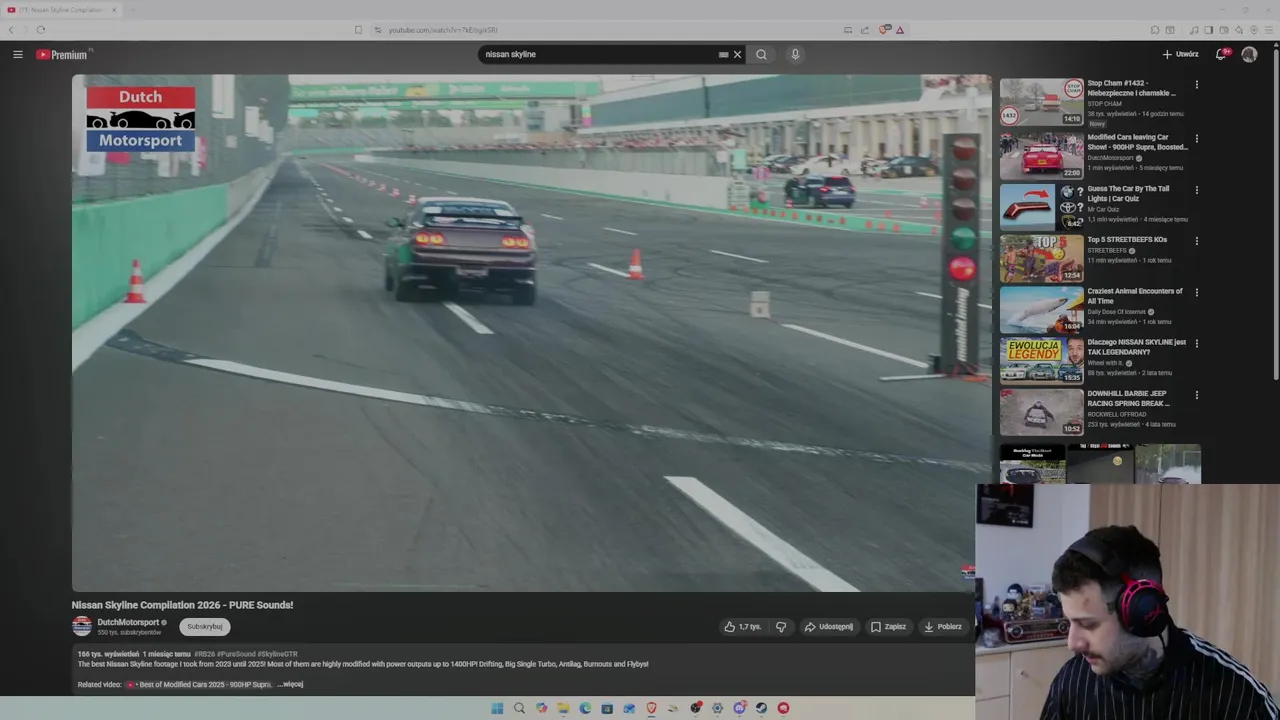Close the Nissan Skyline Compilation tab
This screenshot has height=720, width=1280.
tap(114, 10)
